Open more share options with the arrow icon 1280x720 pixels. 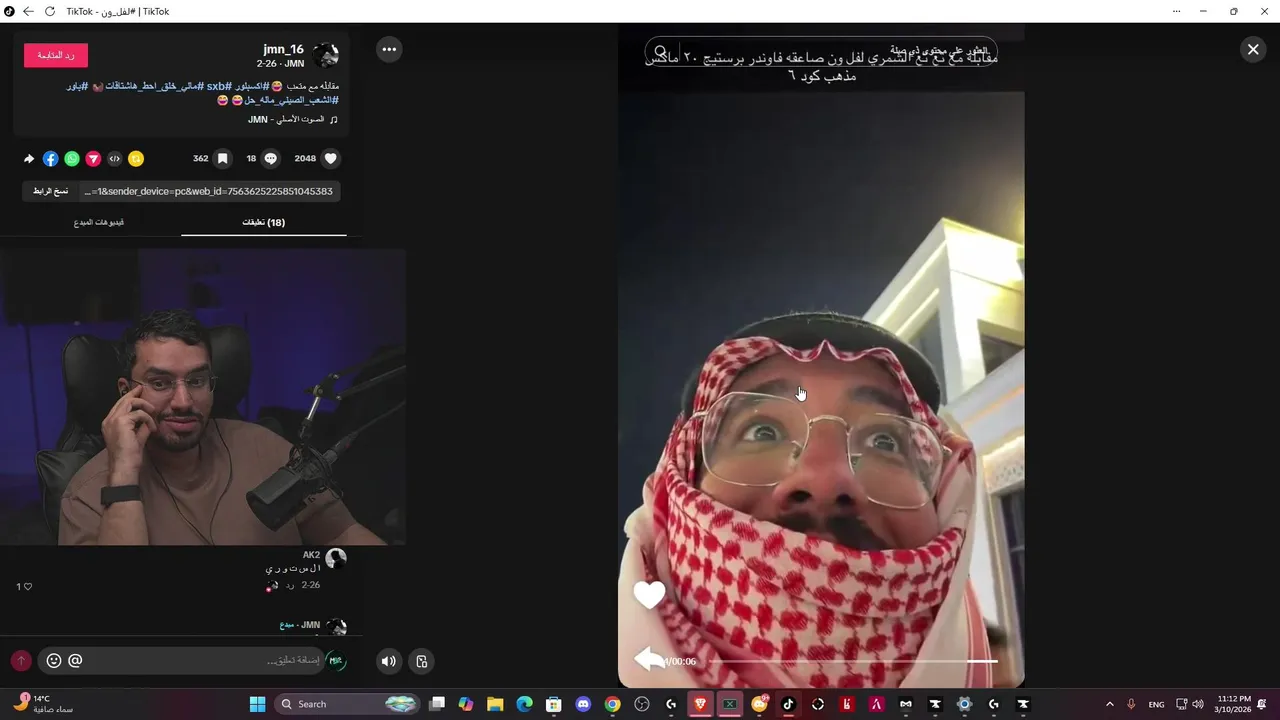[29, 158]
